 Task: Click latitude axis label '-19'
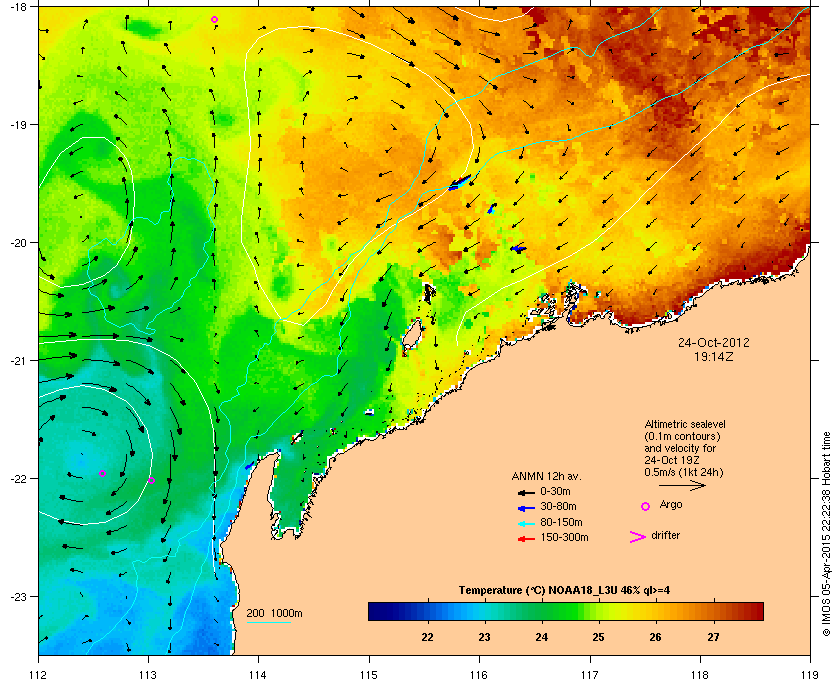(x=18, y=125)
